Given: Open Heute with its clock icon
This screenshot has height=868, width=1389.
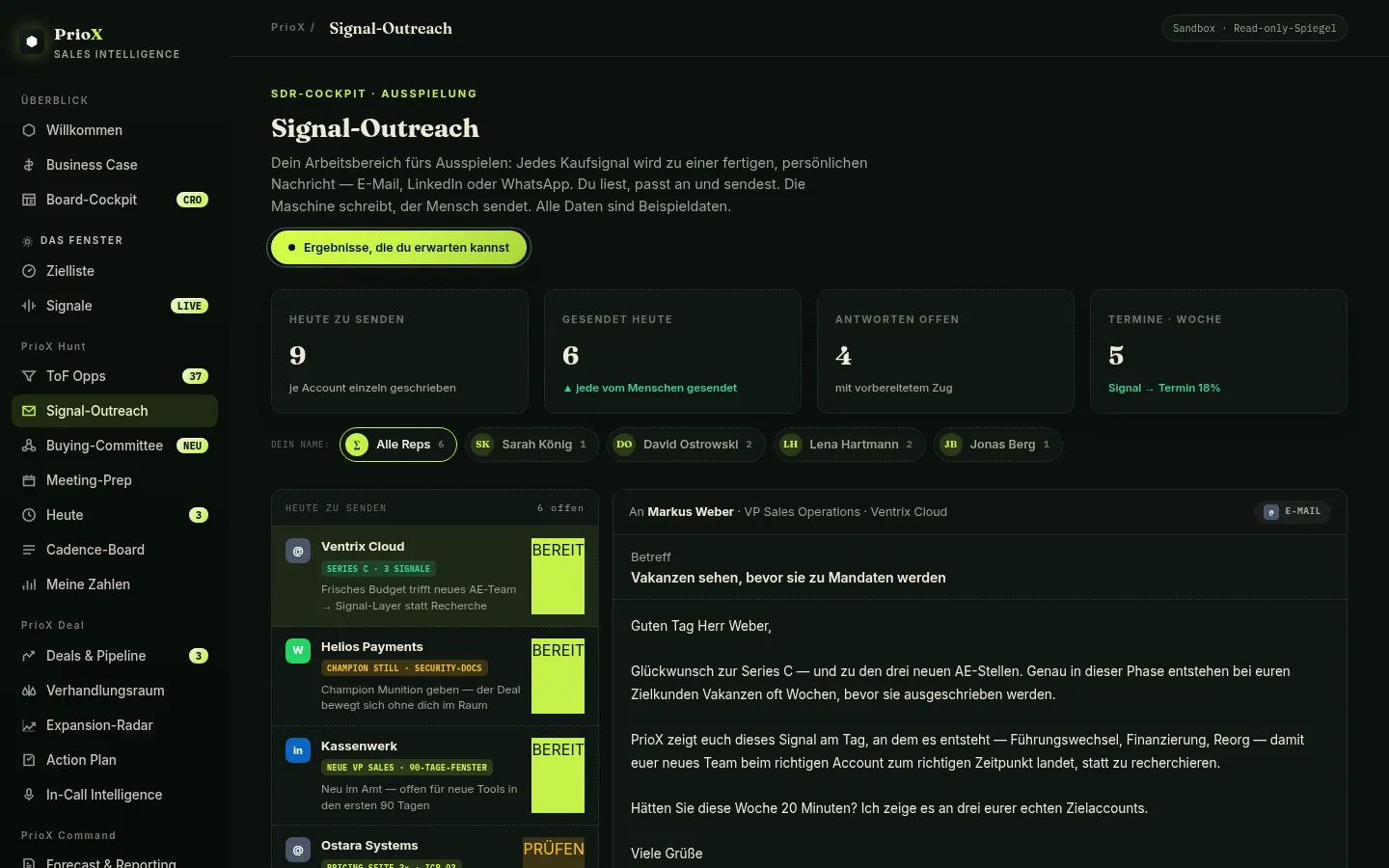Looking at the screenshot, I should (29, 515).
